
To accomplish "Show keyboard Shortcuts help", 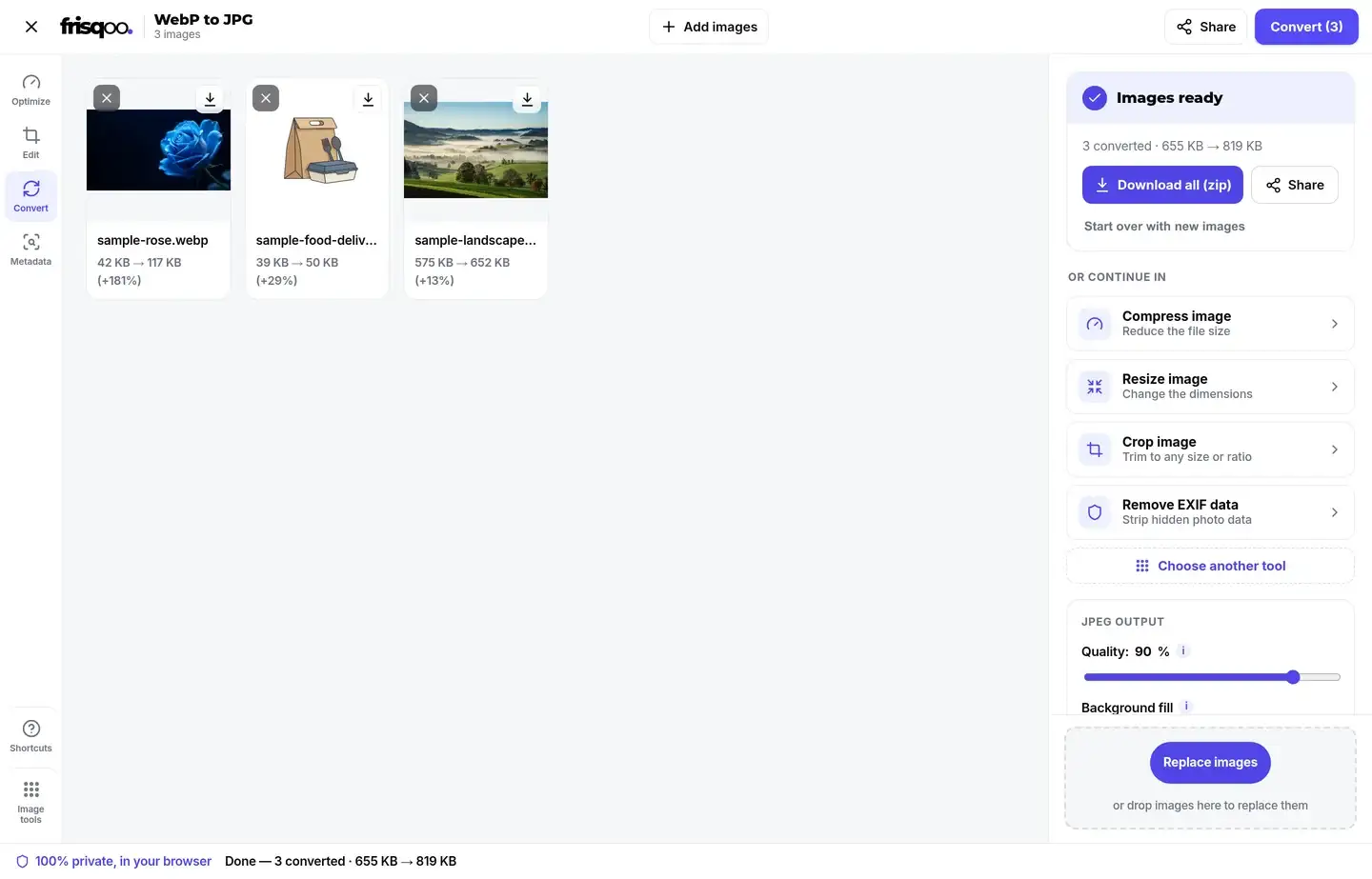I will click(x=31, y=736).
